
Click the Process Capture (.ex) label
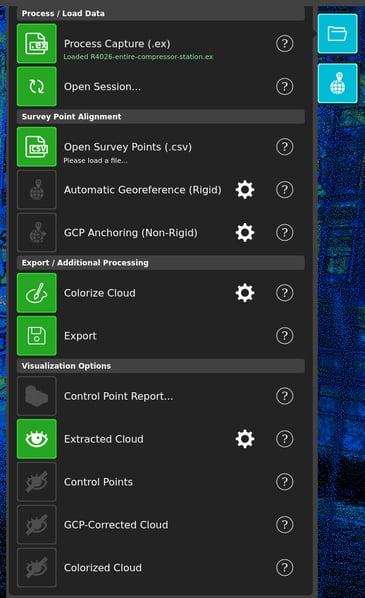[117, 44]
